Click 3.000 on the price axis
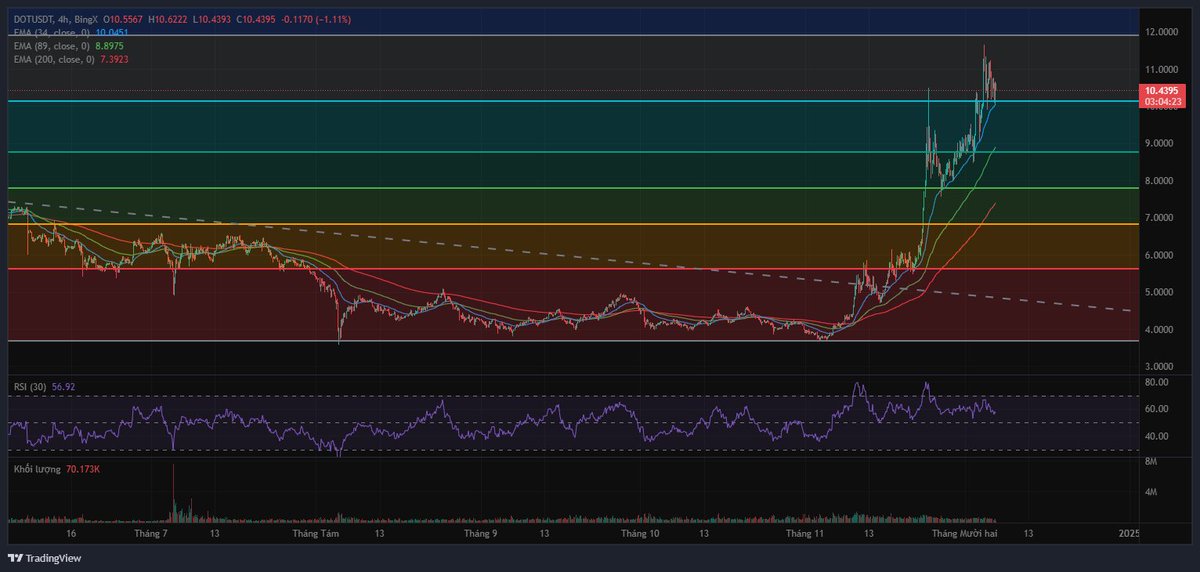Screen dimensions: 1200x572 point(1158,367)
